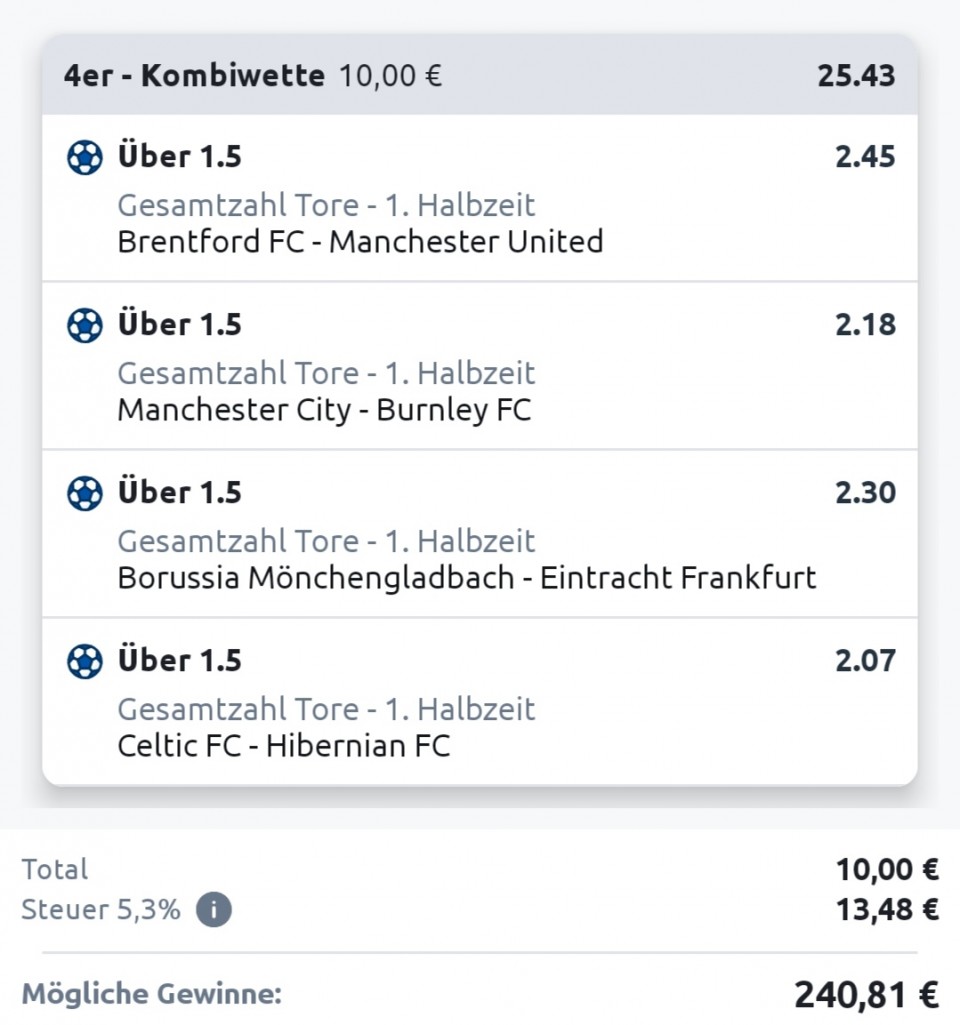Open Manchester City - Burnley FC match
The height and width of the screenshot is (1025, 960).
pyautogui.click(x=324, y=410)
